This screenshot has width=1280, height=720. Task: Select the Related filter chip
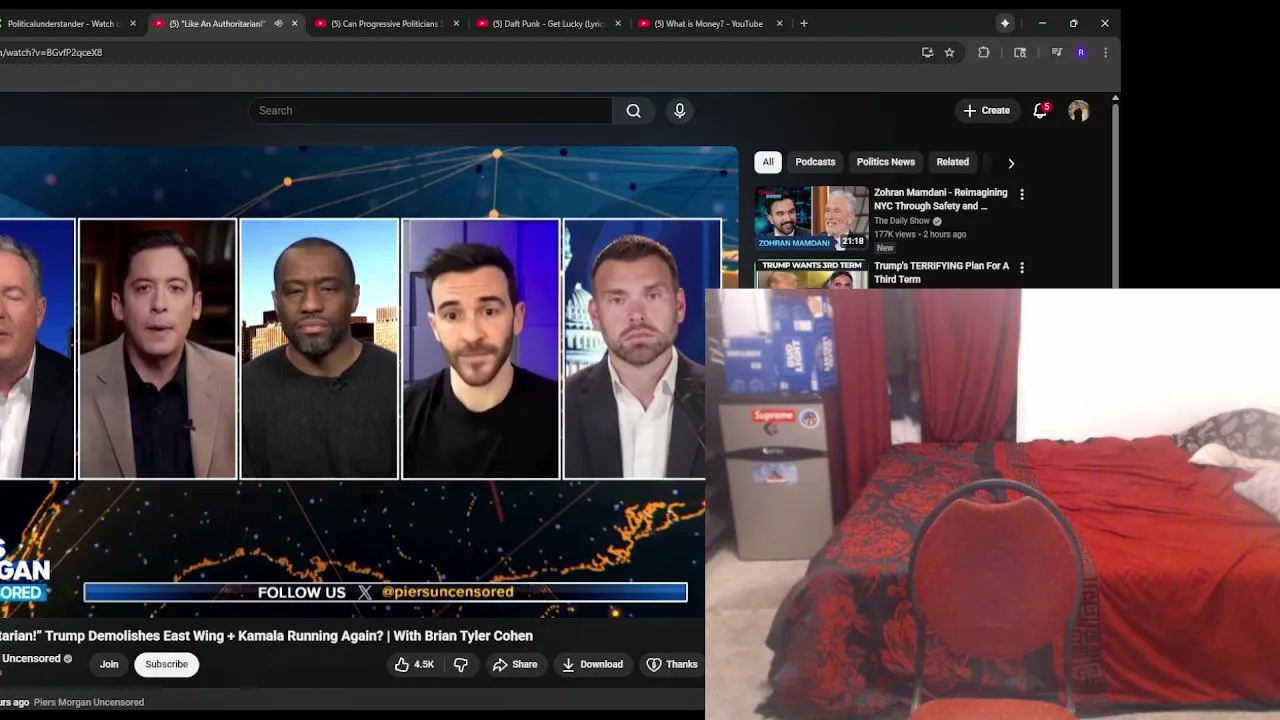tap(952, 162)
